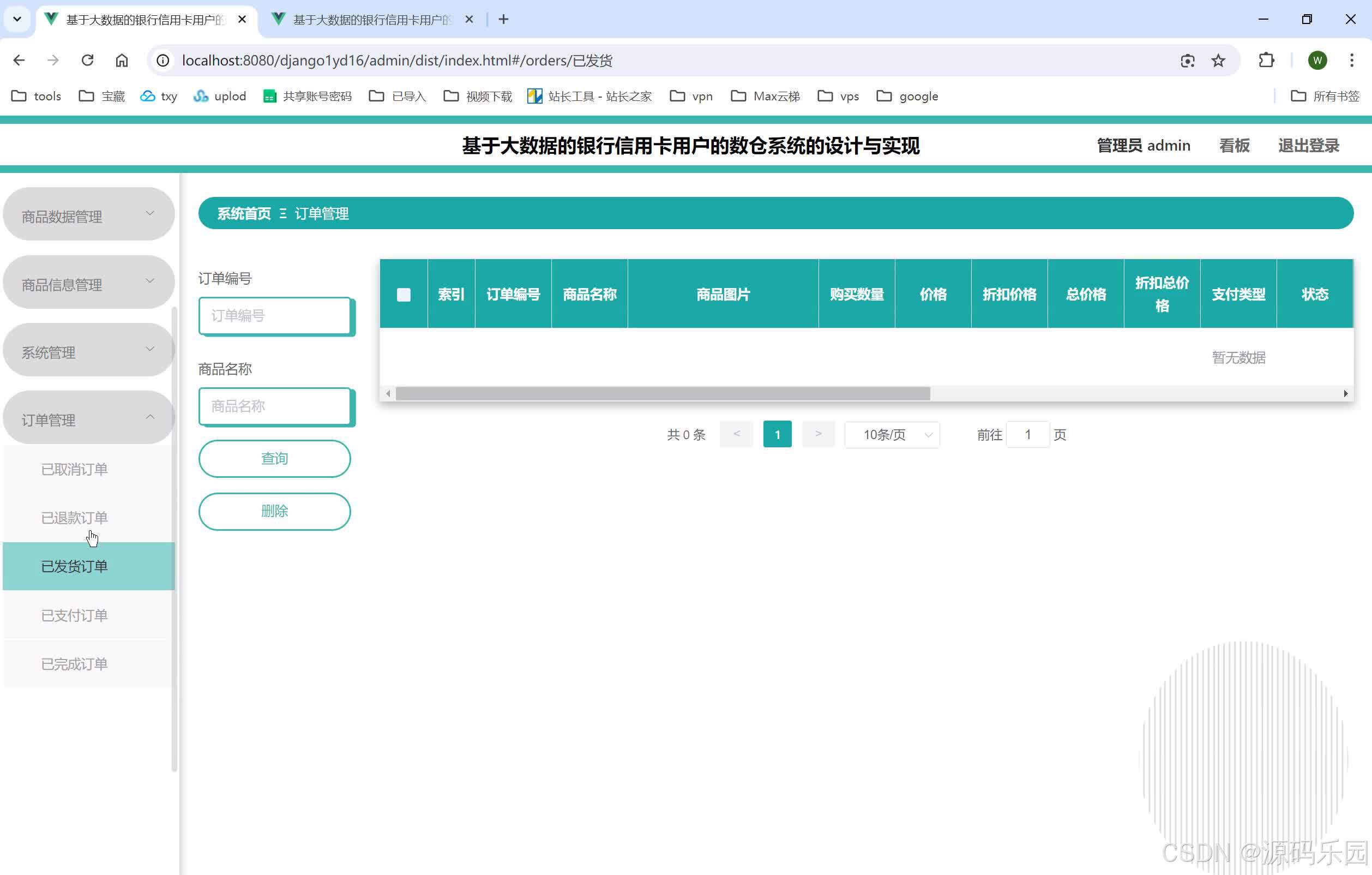The image size is (1372, 875).
Task: Bookmark this page with the star icon
Action: [x=1218, y=60]
